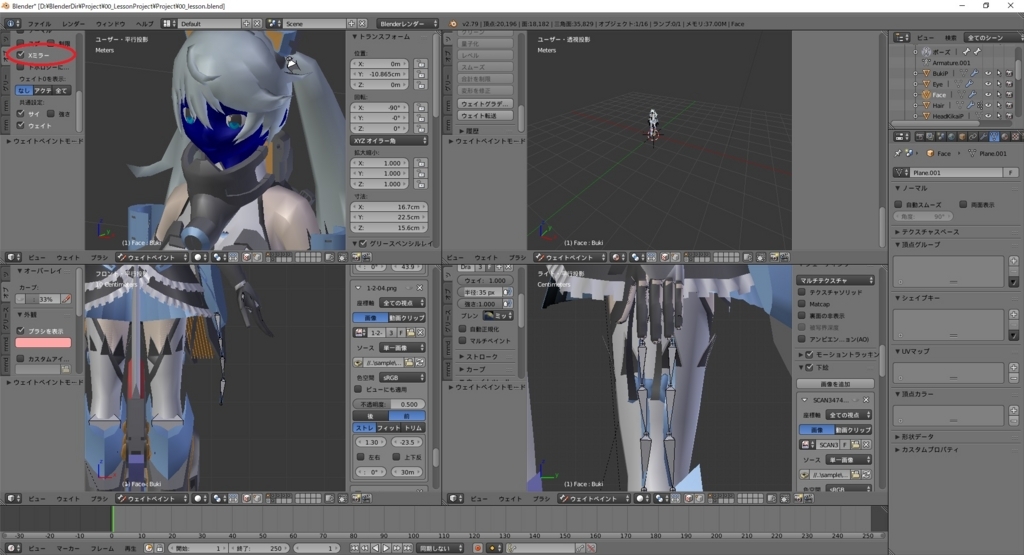1024x555 pixels.
Task: Enable the Matcap checkbox
Action: (802, 304)
